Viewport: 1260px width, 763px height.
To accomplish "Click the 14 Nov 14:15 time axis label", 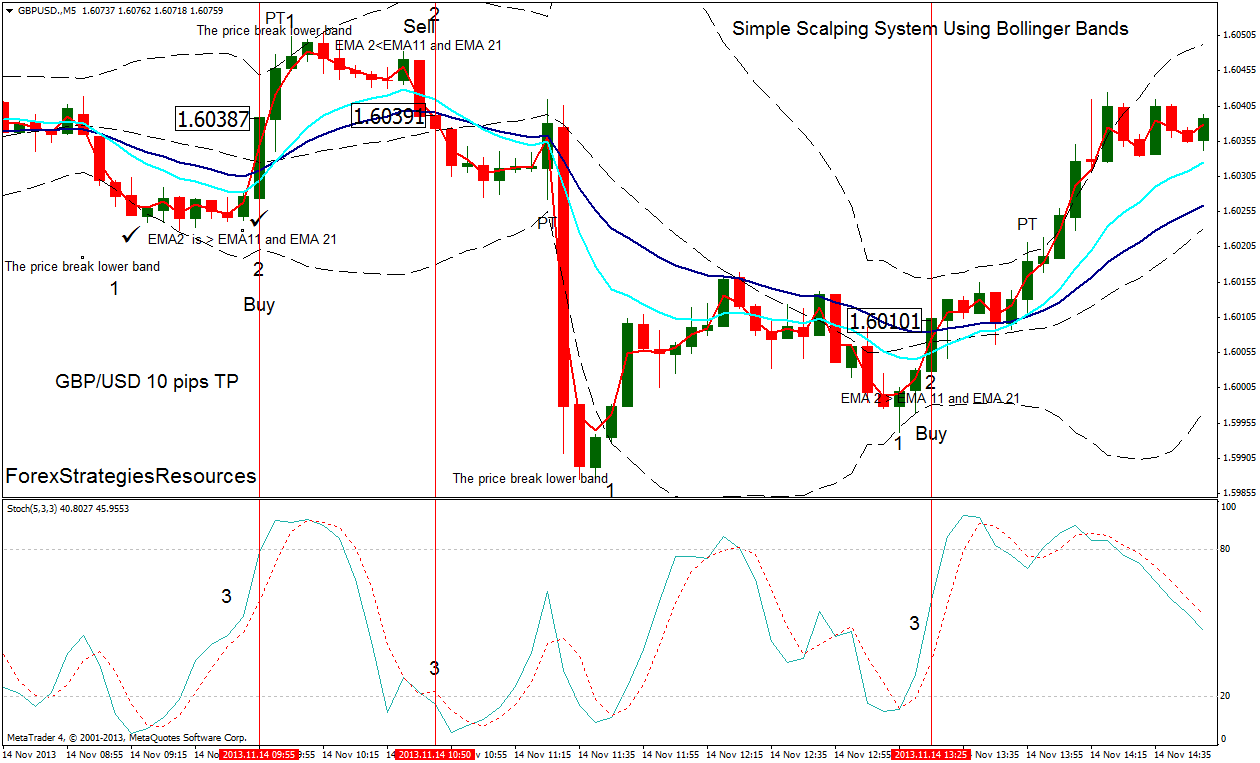I will (1118, 754).
